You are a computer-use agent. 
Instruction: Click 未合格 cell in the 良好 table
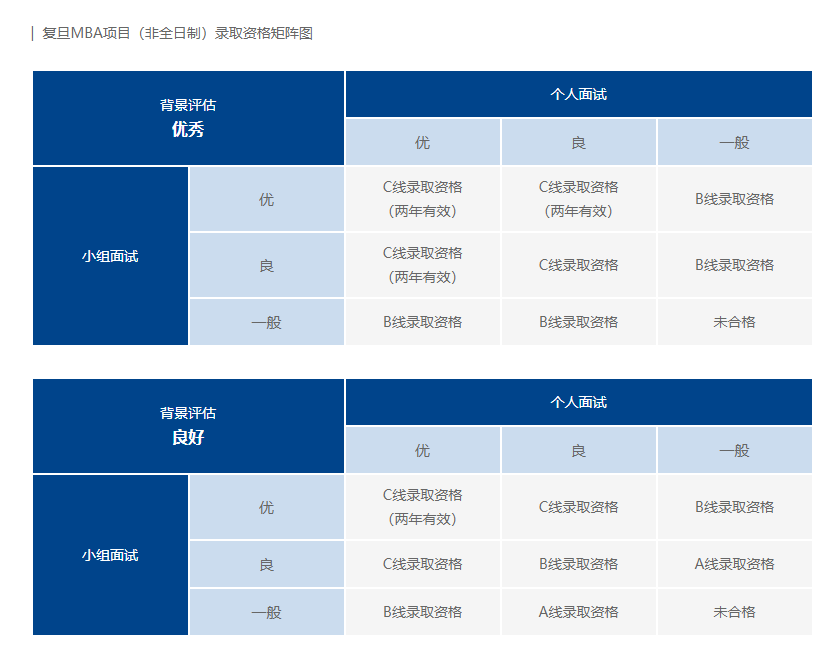point(734,612)
